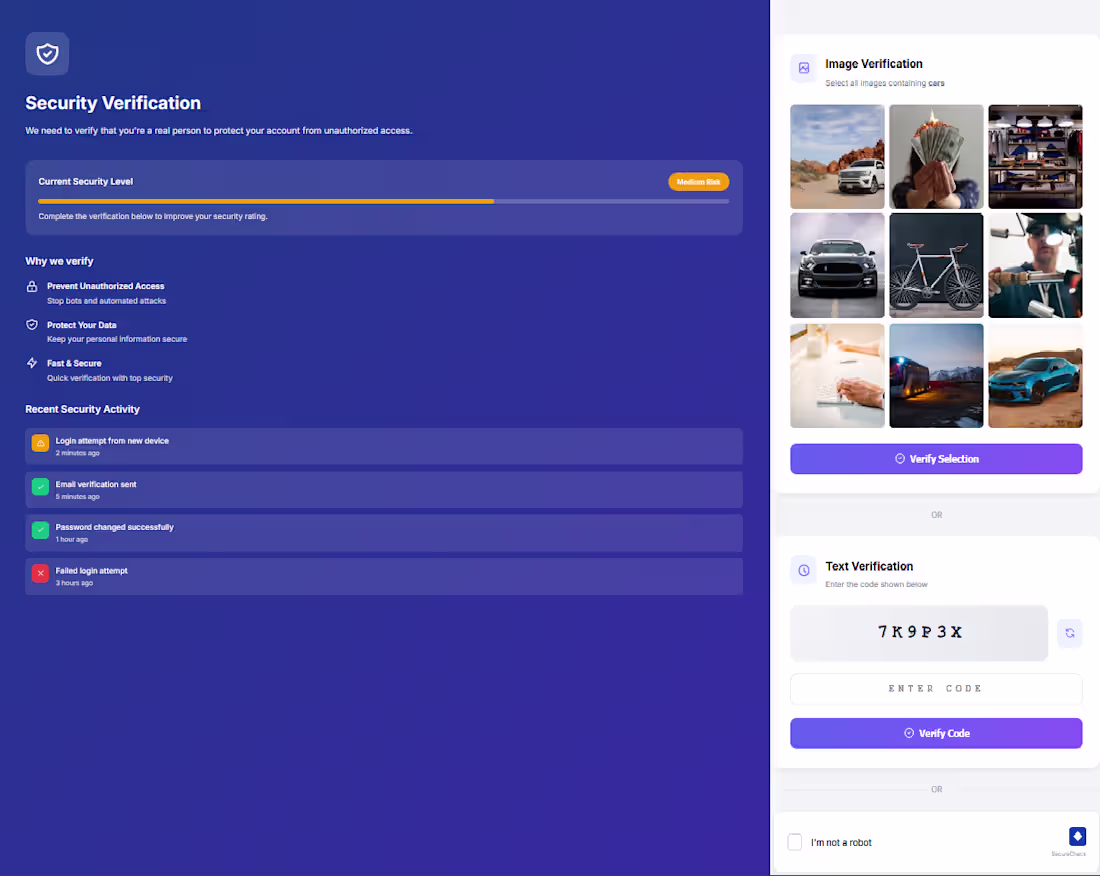1100x876 pixels.
Task: Click 'Enter the code shown below' text
Action: coord(876,584)
